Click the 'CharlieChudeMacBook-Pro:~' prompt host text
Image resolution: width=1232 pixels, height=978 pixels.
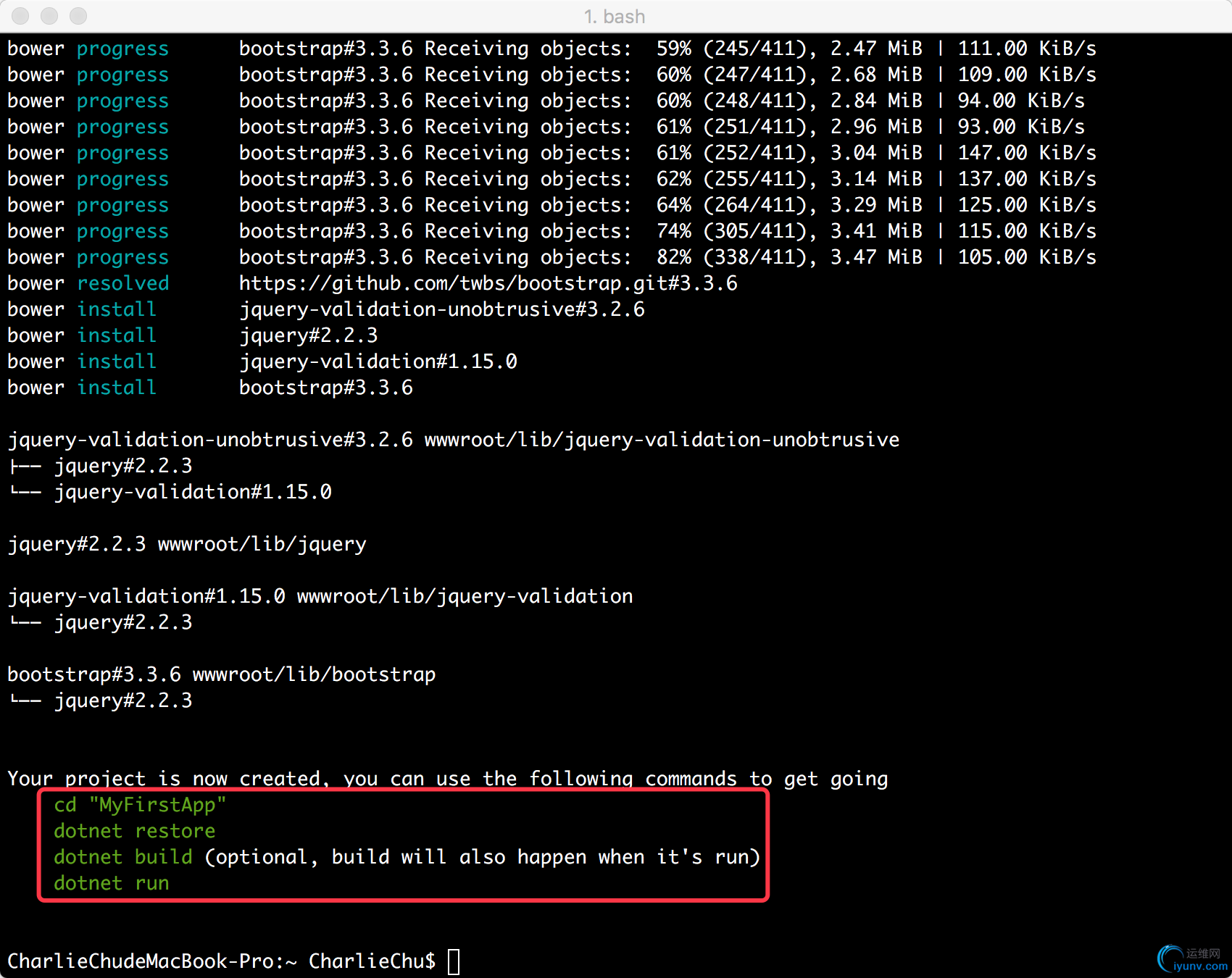152,961
